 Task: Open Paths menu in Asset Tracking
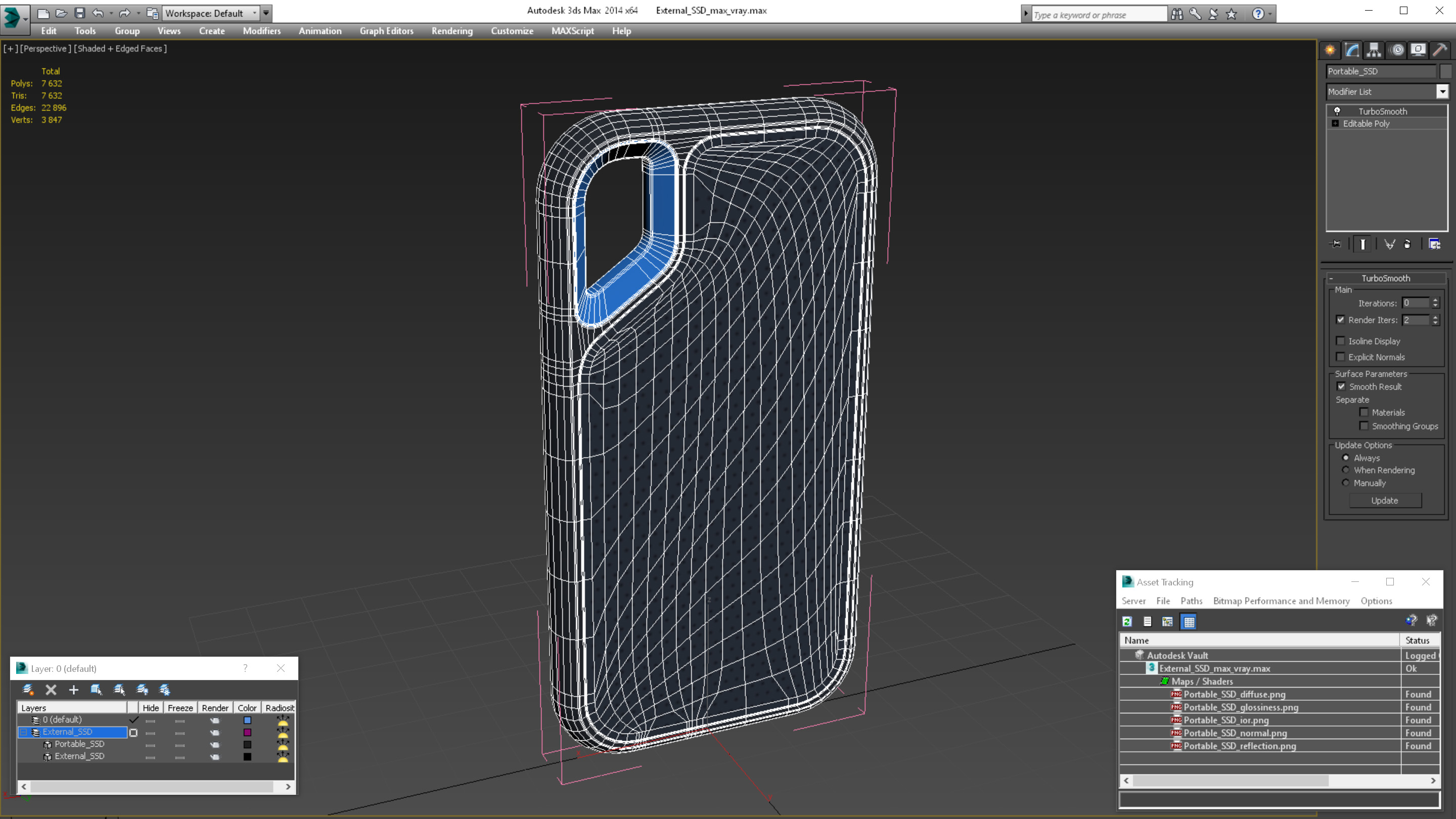point(1192,601)
